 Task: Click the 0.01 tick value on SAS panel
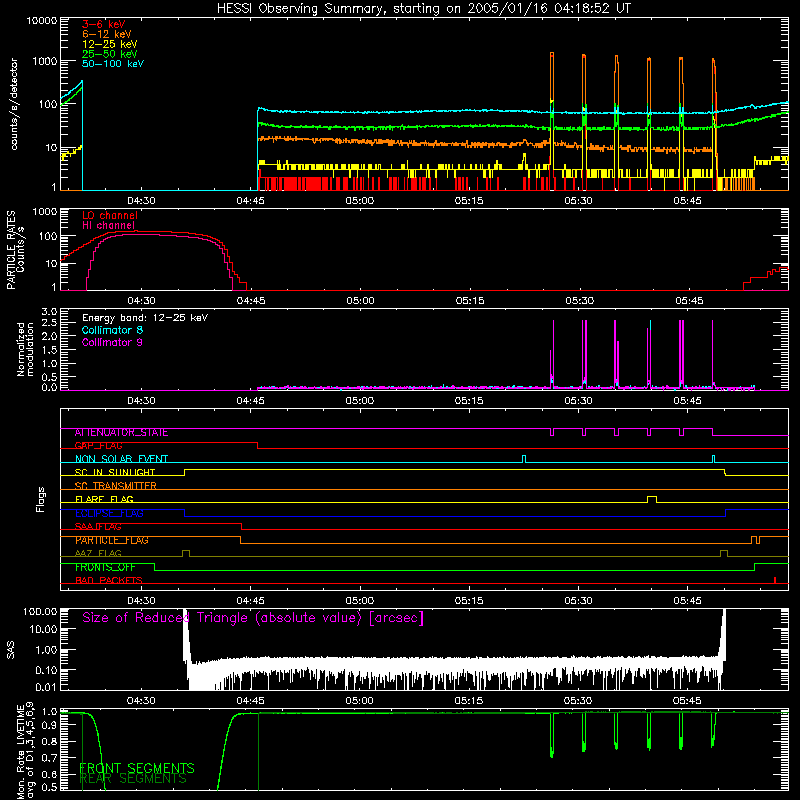(x=46, y=687)
